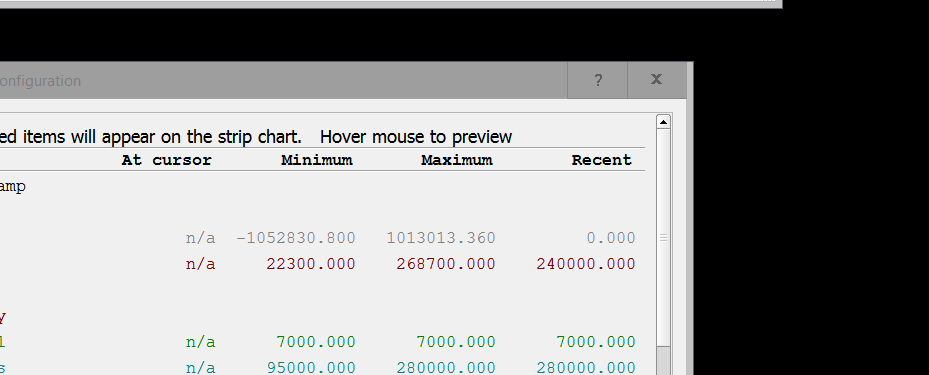
Task: Open help with the question mark button
Action: pos(597,80)
